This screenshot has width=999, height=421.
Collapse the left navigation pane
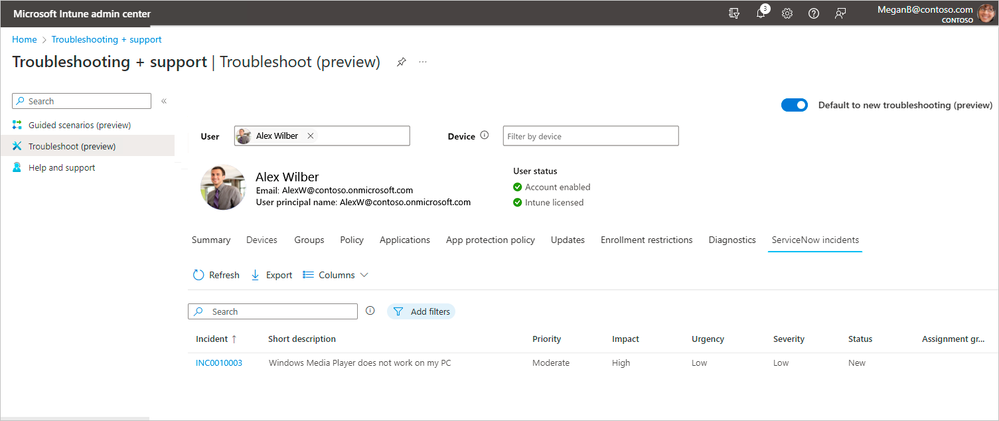[x=164, y=101]
